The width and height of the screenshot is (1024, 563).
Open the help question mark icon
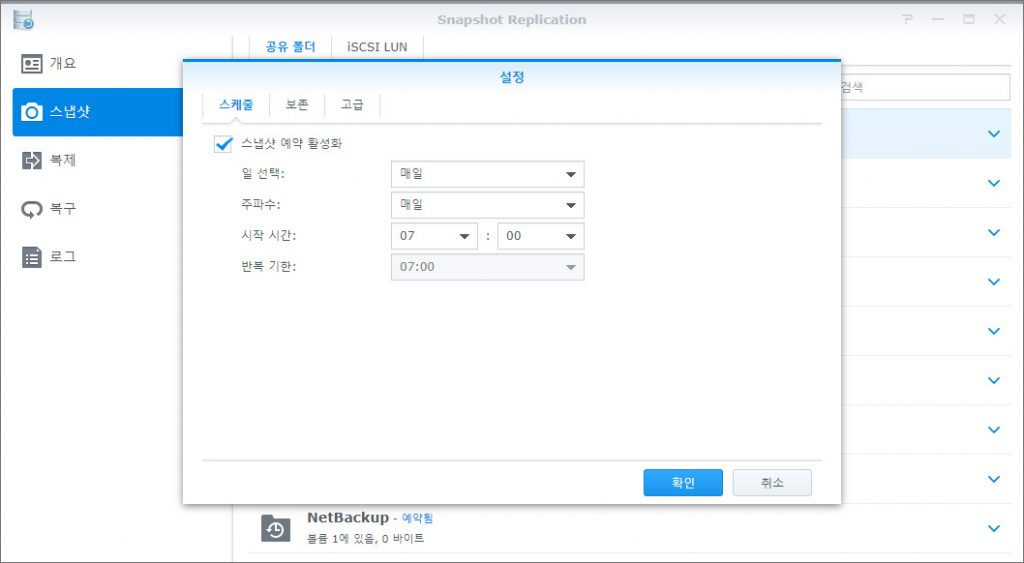(907, 20)
